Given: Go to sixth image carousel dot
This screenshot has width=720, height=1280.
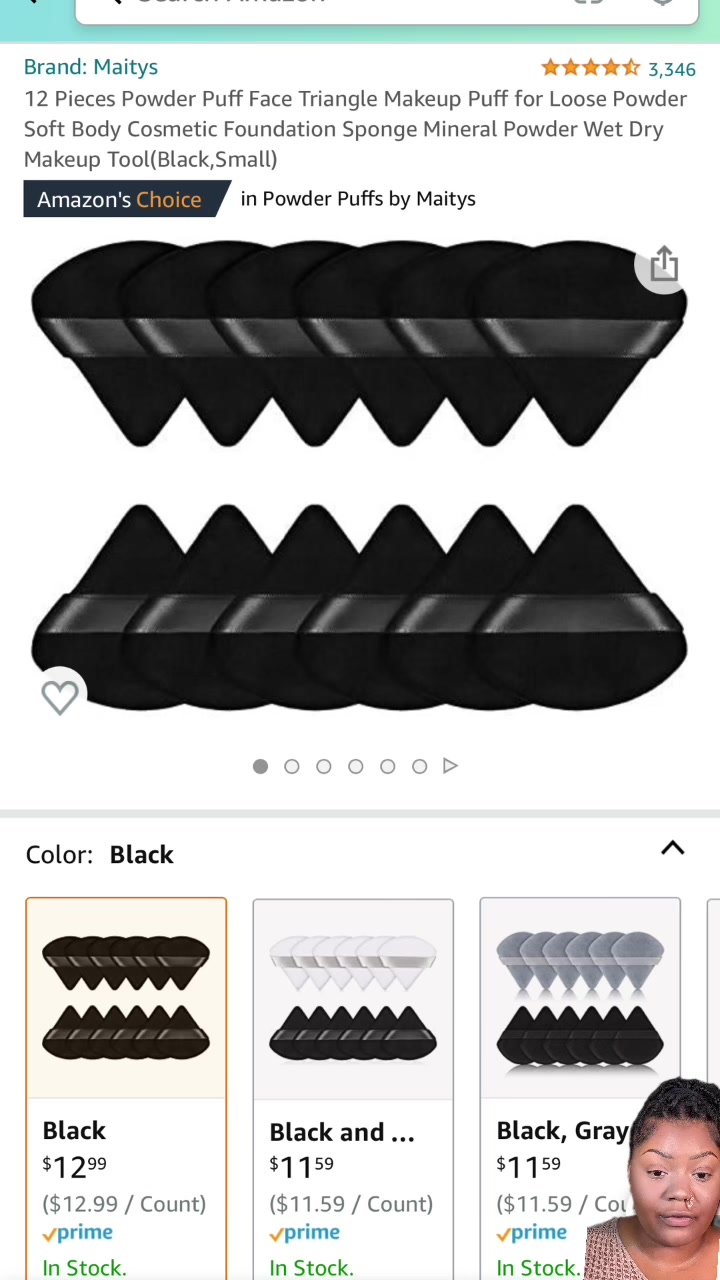Looking at the screenshot, I should tap(420, 766).
